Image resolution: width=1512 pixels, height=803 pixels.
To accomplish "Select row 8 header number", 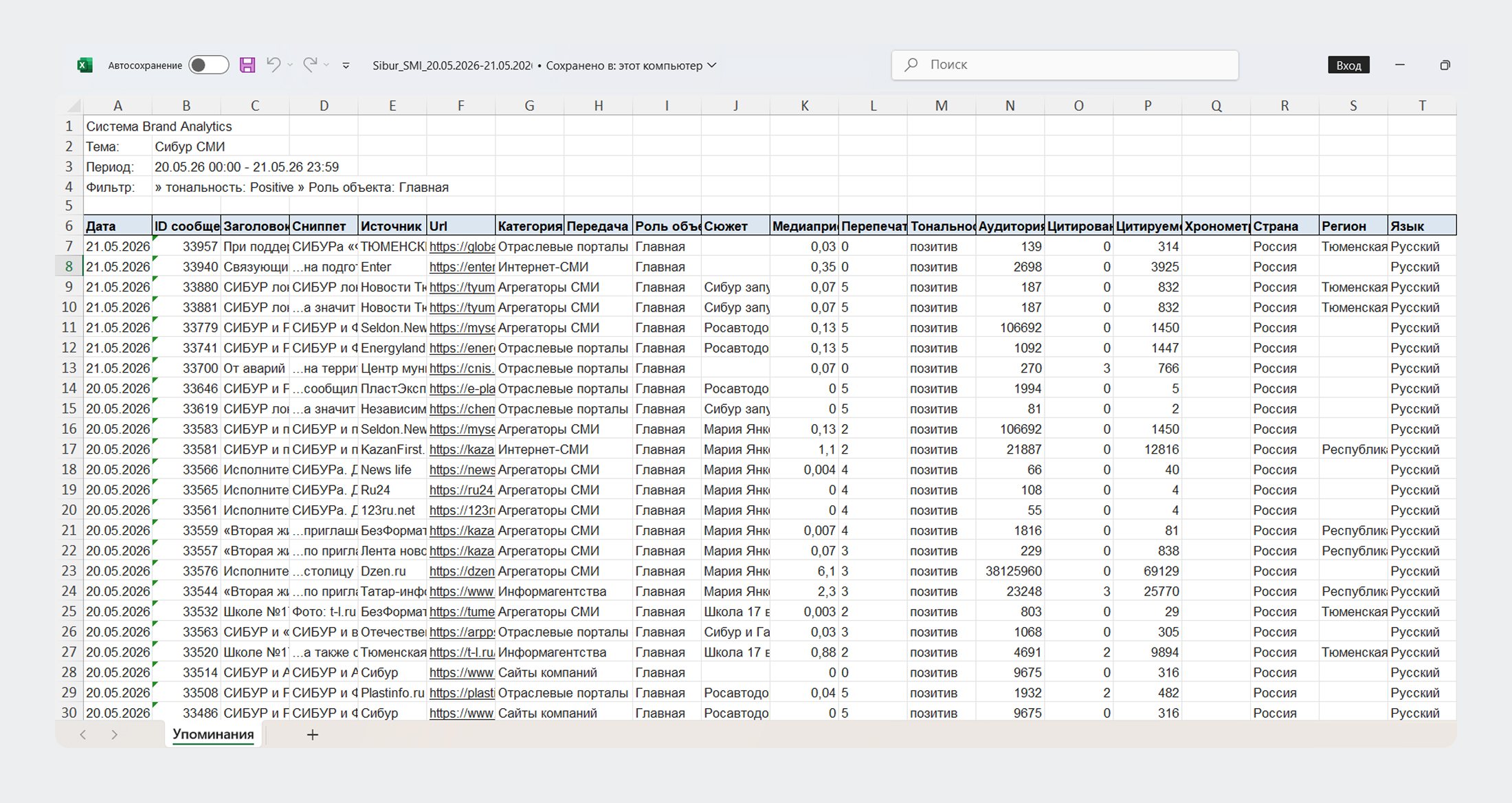I will coord(69,267).
